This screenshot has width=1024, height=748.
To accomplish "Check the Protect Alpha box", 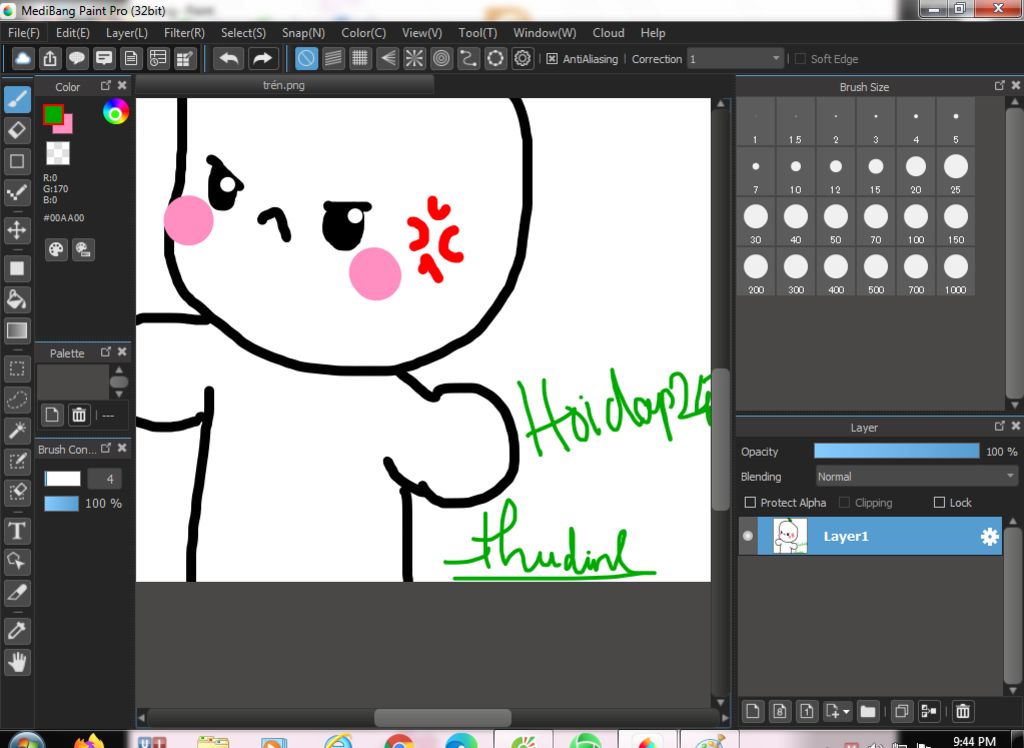I will tap(750, 502).
